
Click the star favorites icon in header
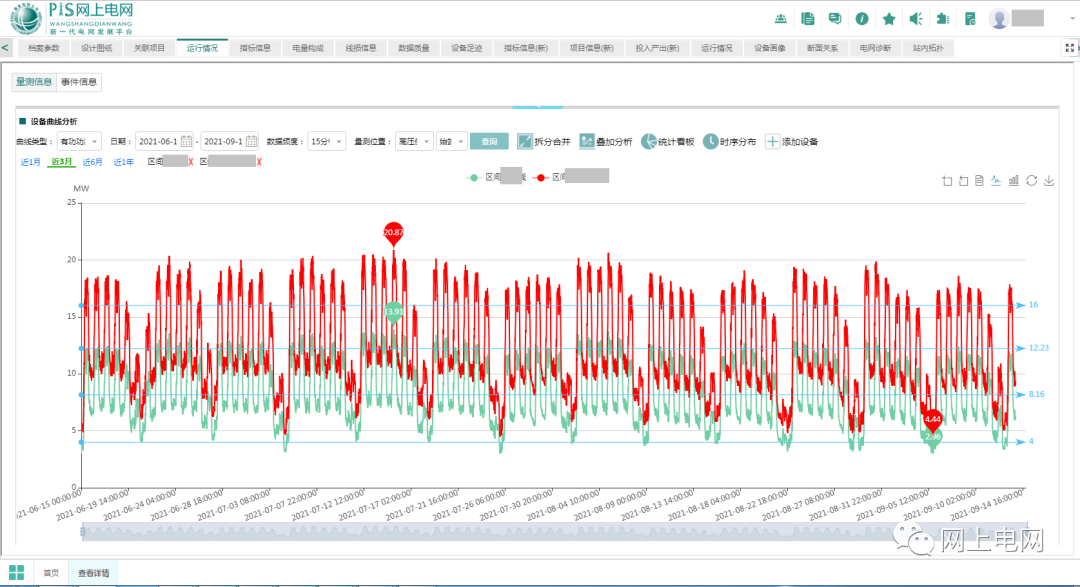point(889,19)
